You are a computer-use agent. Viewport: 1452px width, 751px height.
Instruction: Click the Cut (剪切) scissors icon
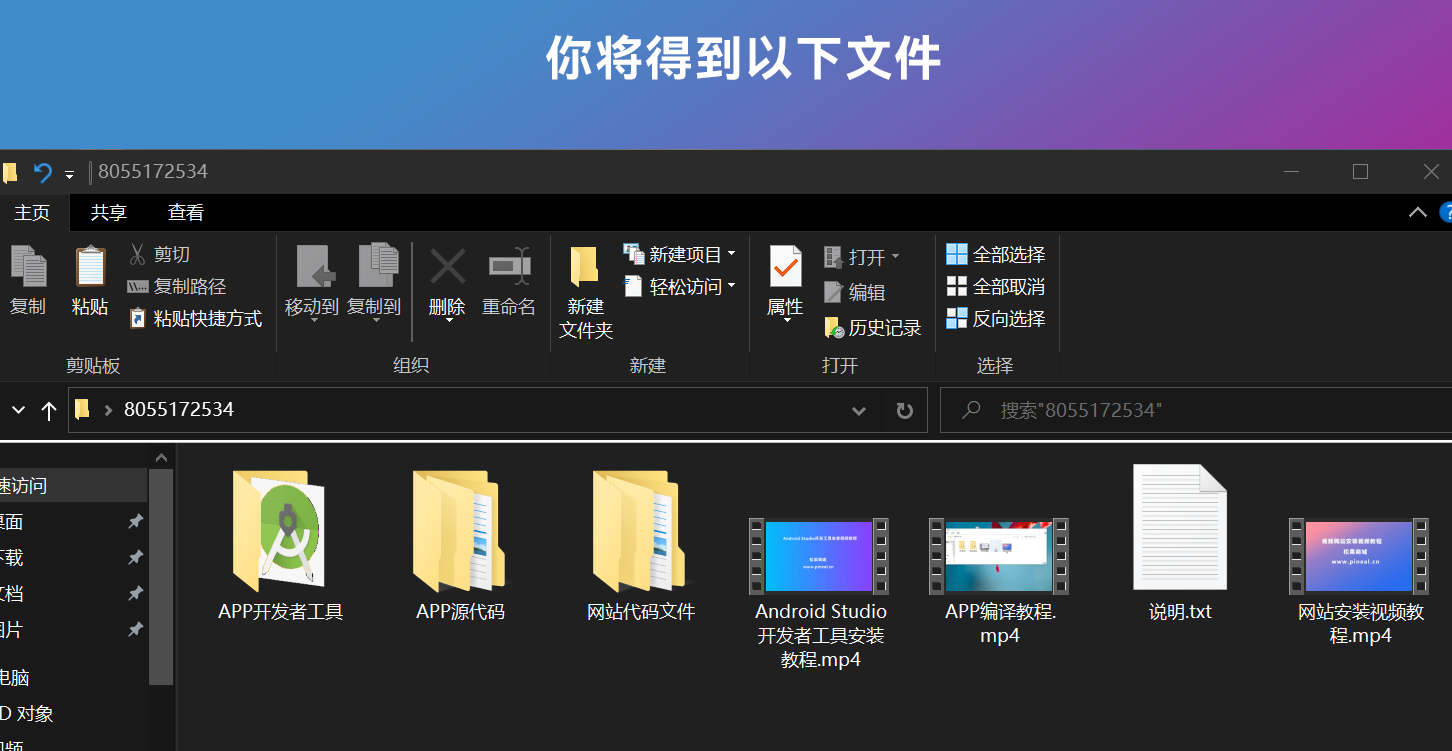click(x=138, y=255)
